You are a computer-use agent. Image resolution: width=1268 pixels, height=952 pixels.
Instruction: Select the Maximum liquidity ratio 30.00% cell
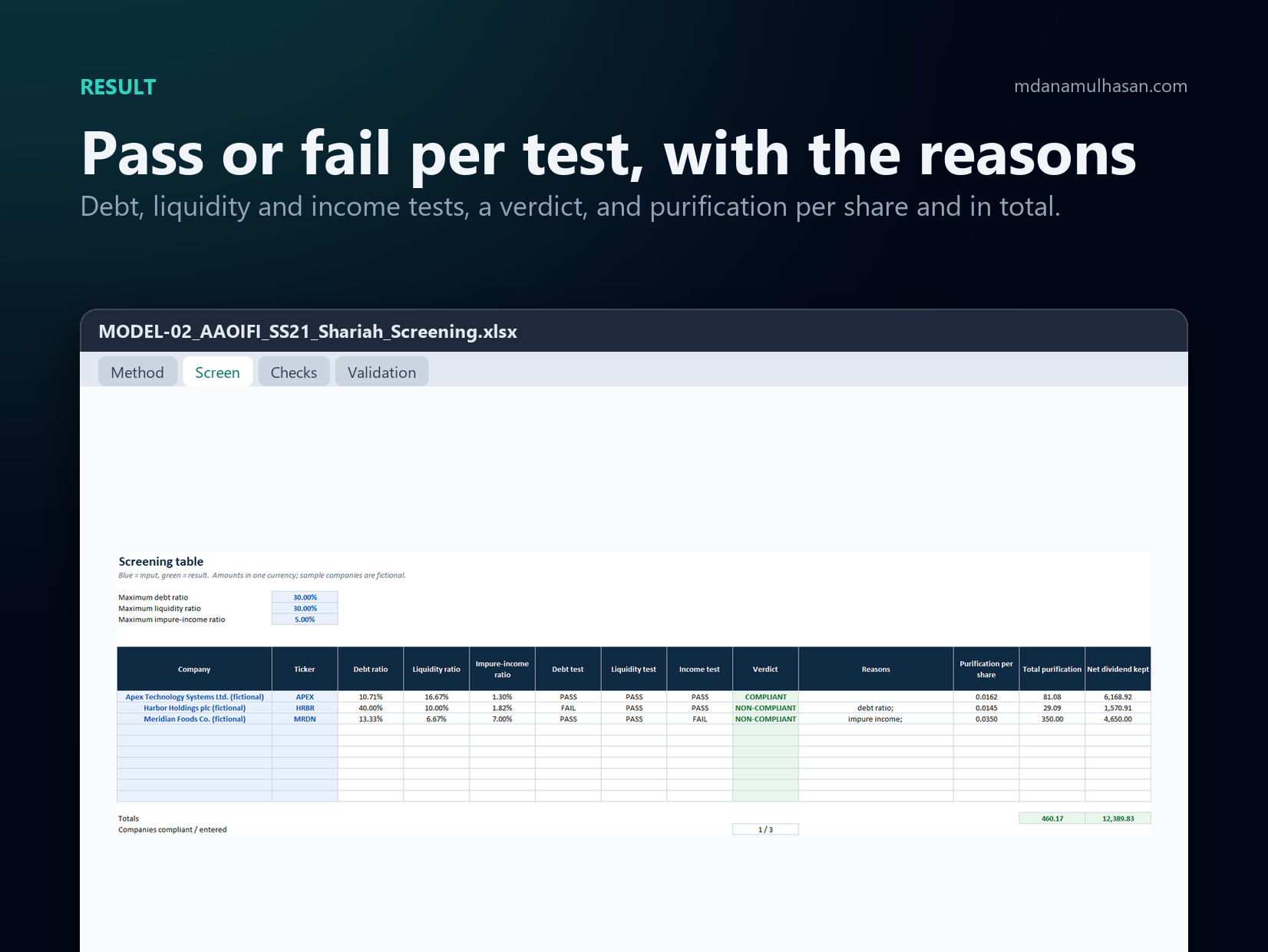[305, 608]
